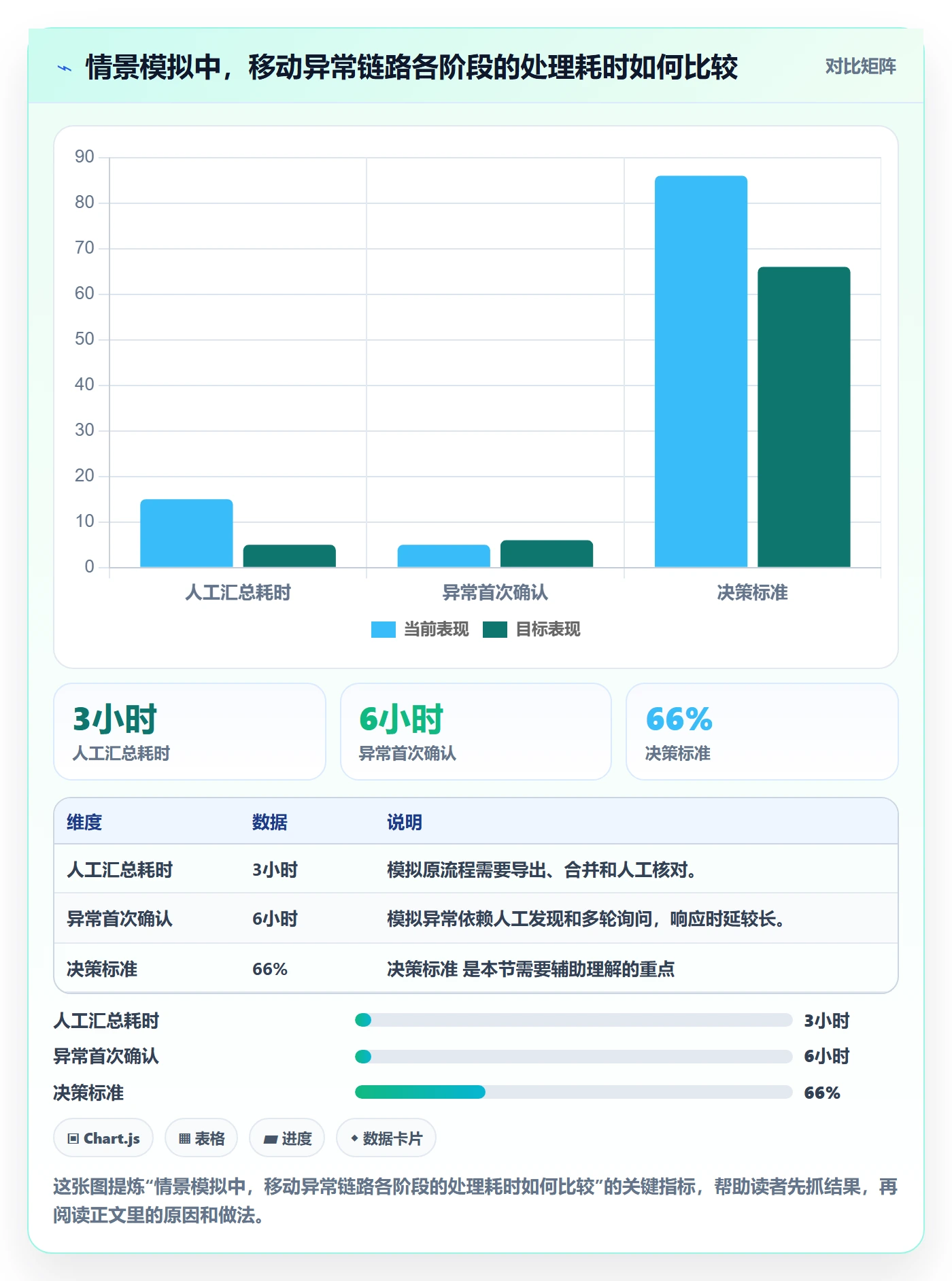952x1281 pixels.
Task: Click the green 人工汇总耗时 target bar
Action: click(290, 556)
